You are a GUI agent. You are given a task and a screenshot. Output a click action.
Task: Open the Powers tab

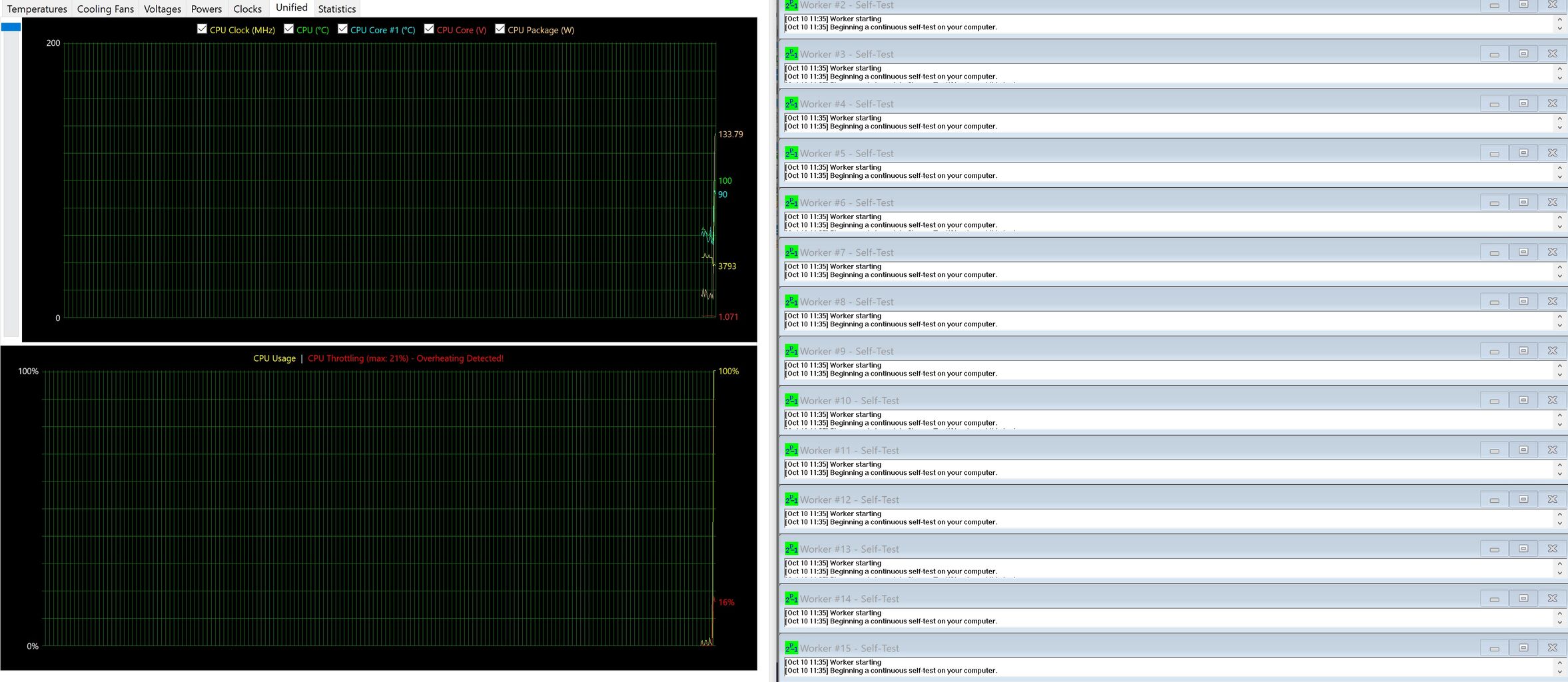point(206,9)
